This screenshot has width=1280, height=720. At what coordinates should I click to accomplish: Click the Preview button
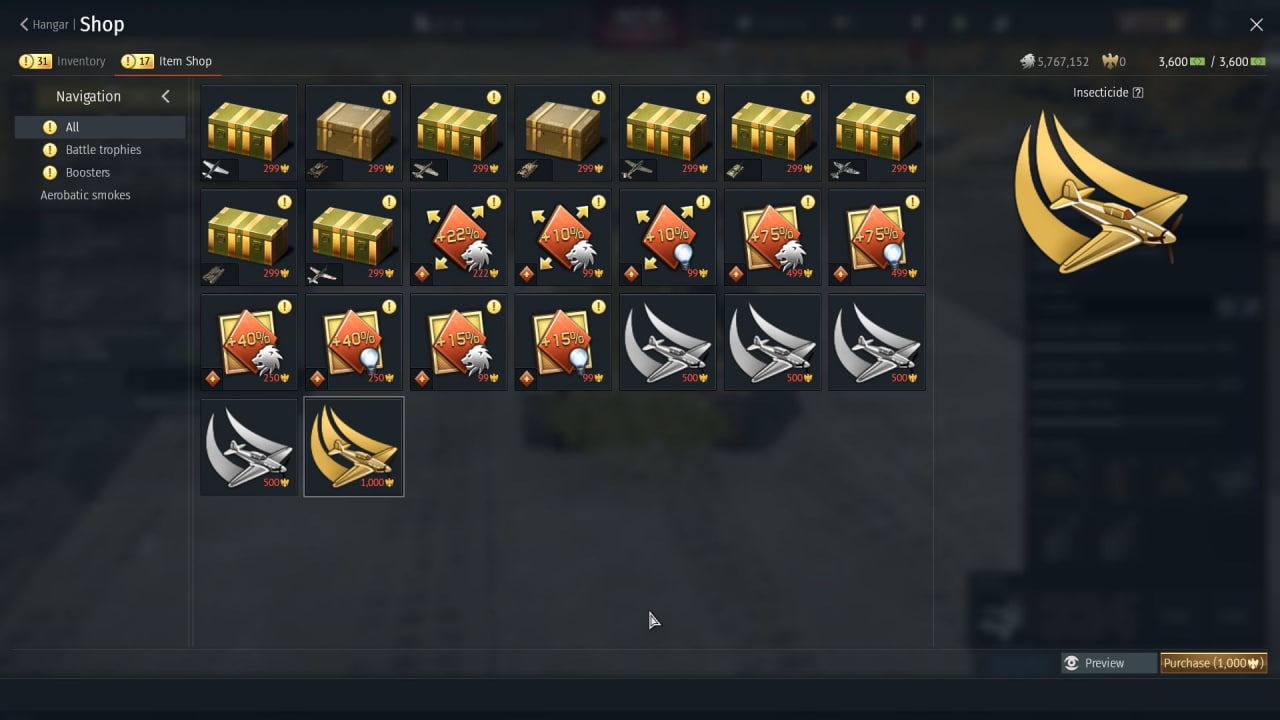pos(1108,663)
